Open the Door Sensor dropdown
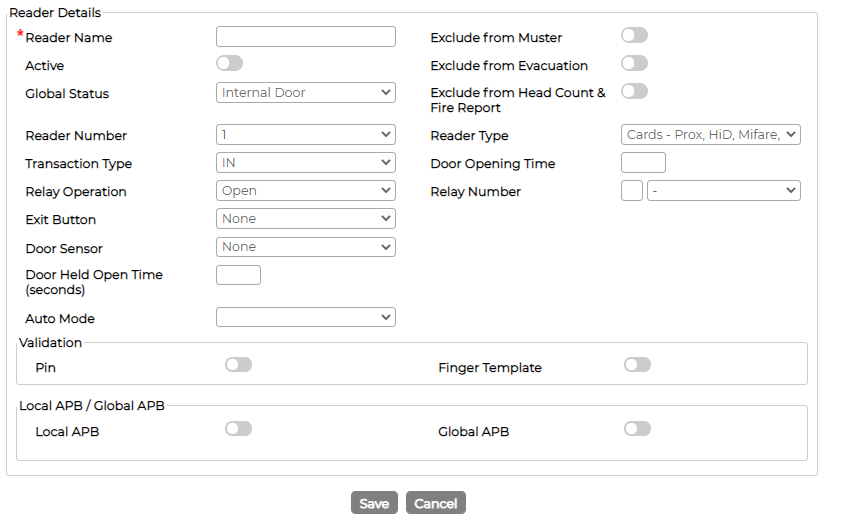The height and width of the screenshot is (521, 844). pyautogui.click(x=306, y=247)
